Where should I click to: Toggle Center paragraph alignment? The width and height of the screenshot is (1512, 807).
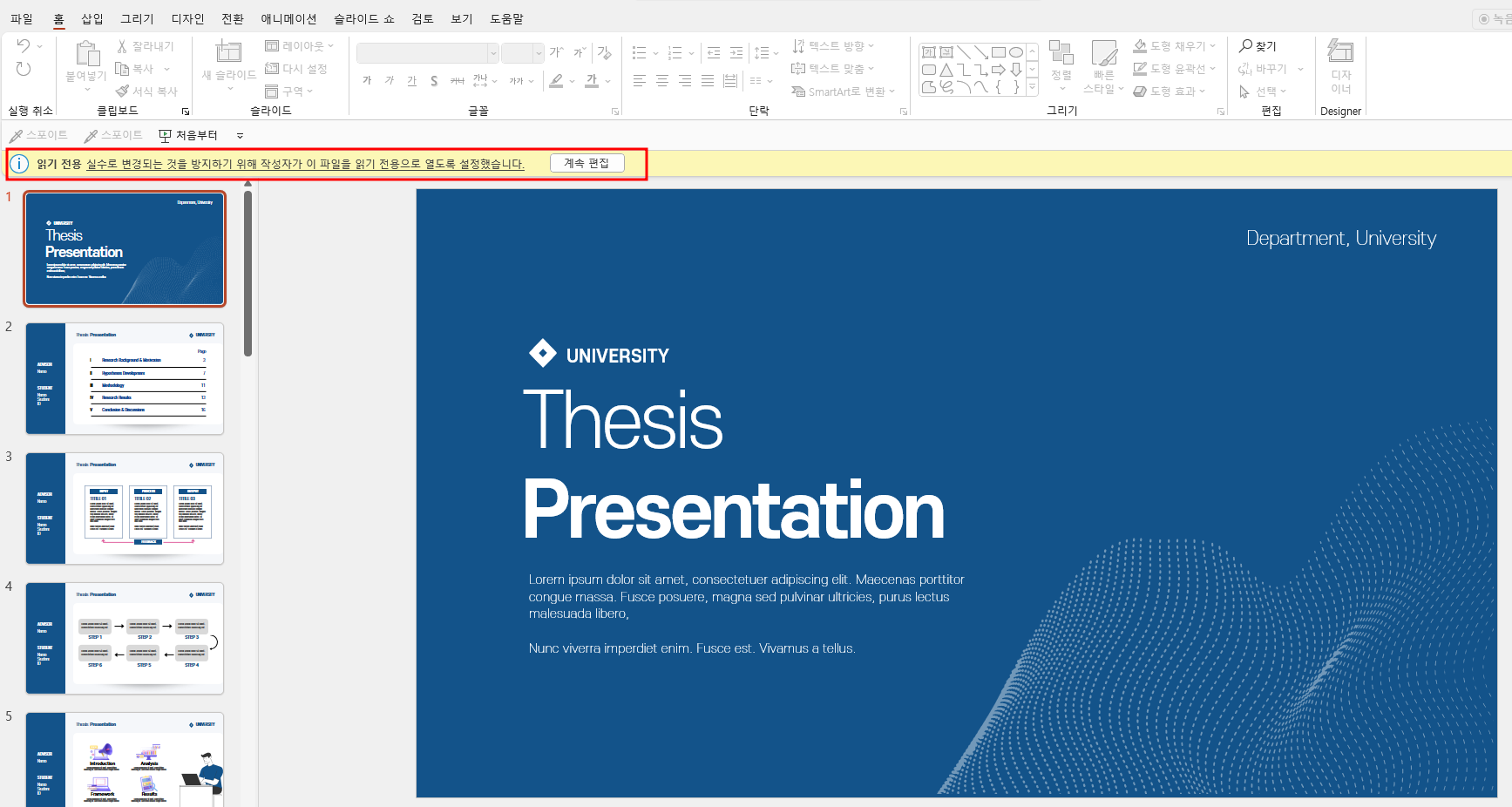click(662, 80)
